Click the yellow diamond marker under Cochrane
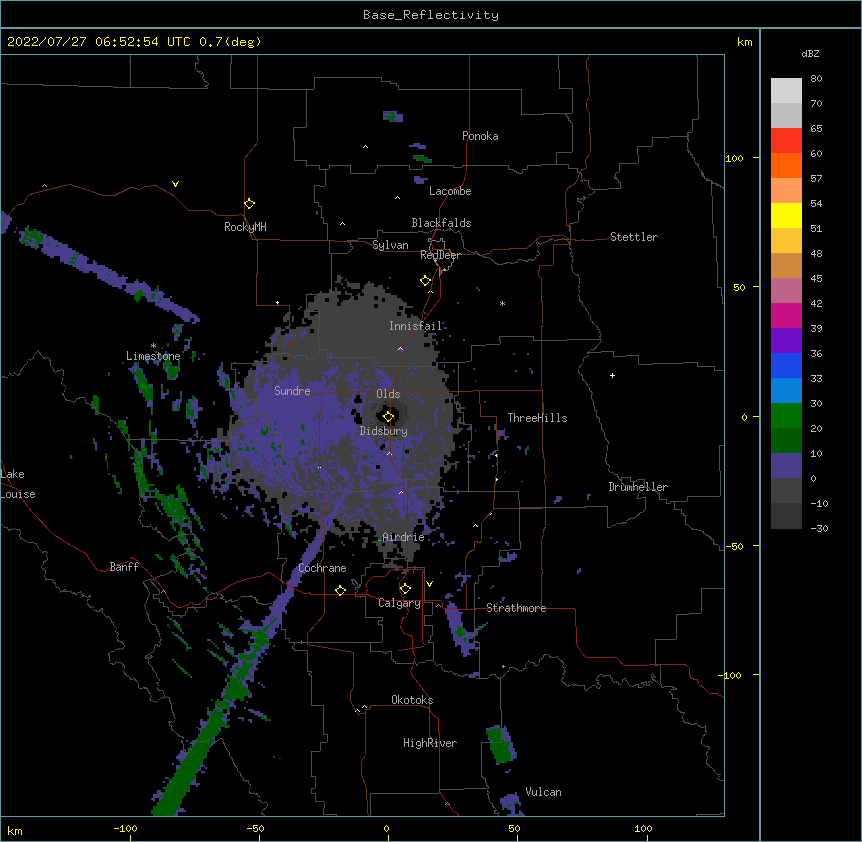 click(340, 590)
